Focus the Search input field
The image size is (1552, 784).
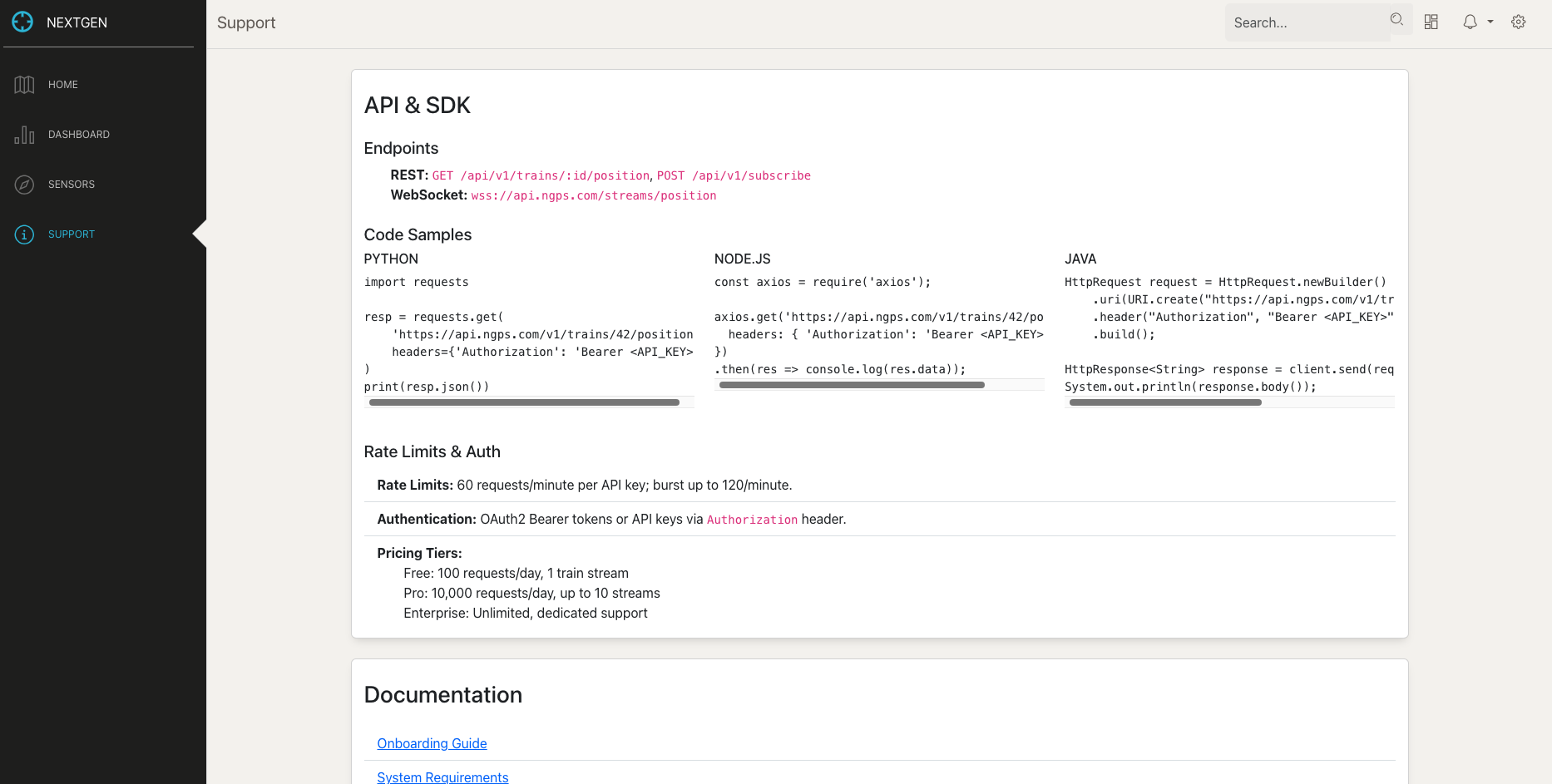coord(1306,22)
